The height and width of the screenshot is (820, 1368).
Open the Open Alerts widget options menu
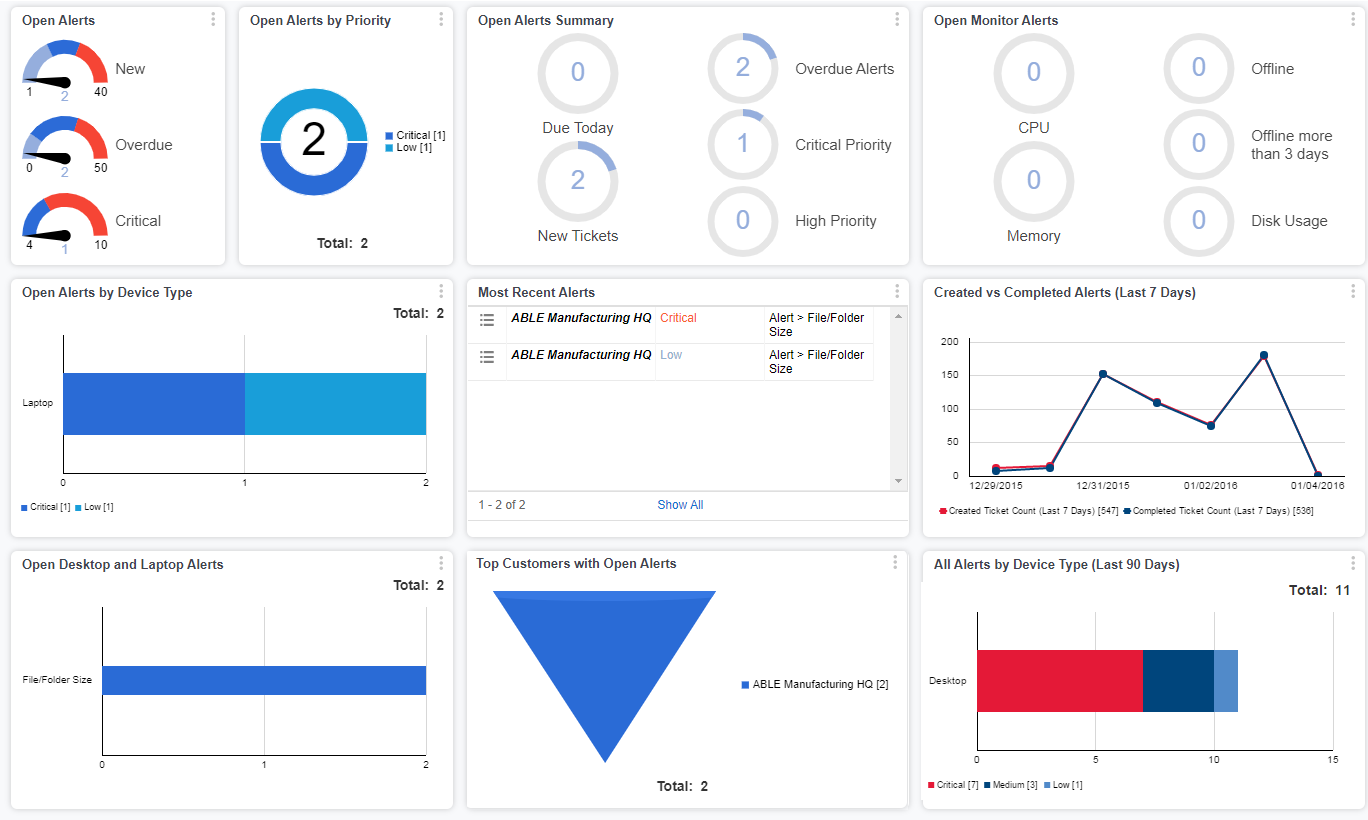point(213,20)
